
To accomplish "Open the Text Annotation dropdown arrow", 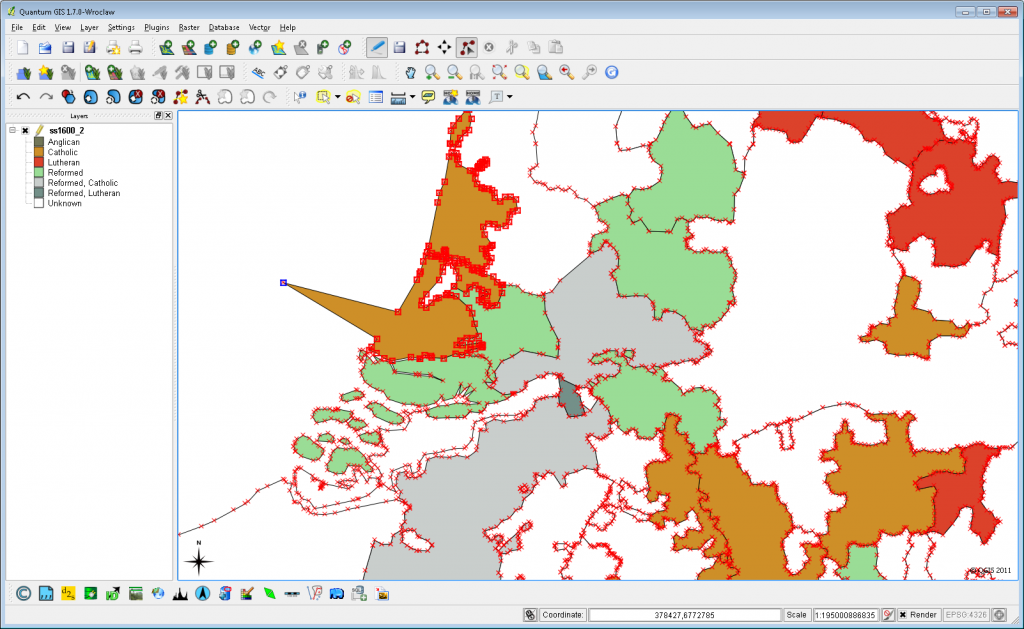I will click(x=509, y=97).
